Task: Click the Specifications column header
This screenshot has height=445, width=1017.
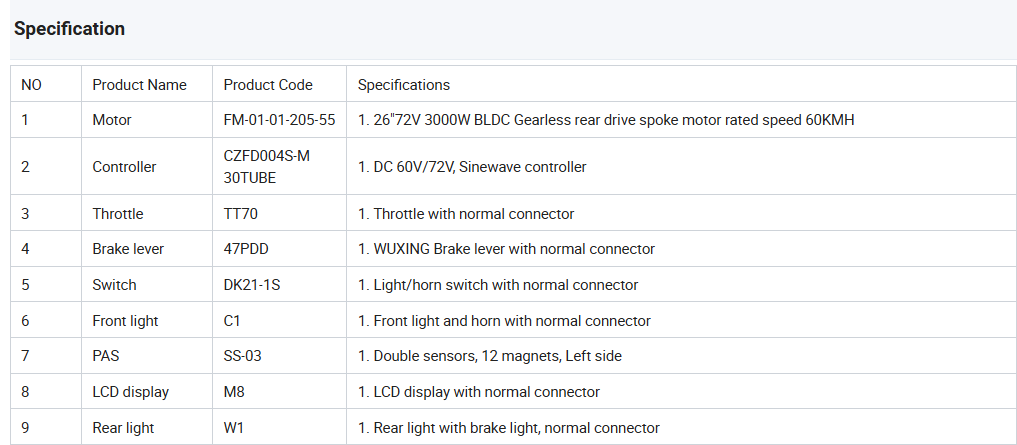Action: (x=404, y=85)
